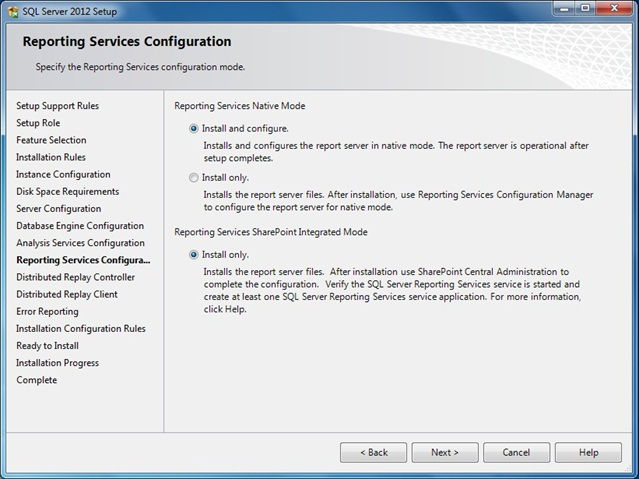Minimize the SQL Server 2012 Setup window
The height and width of the screenshot is (479, 639).
pyautogui.click(x=565, y=9)
